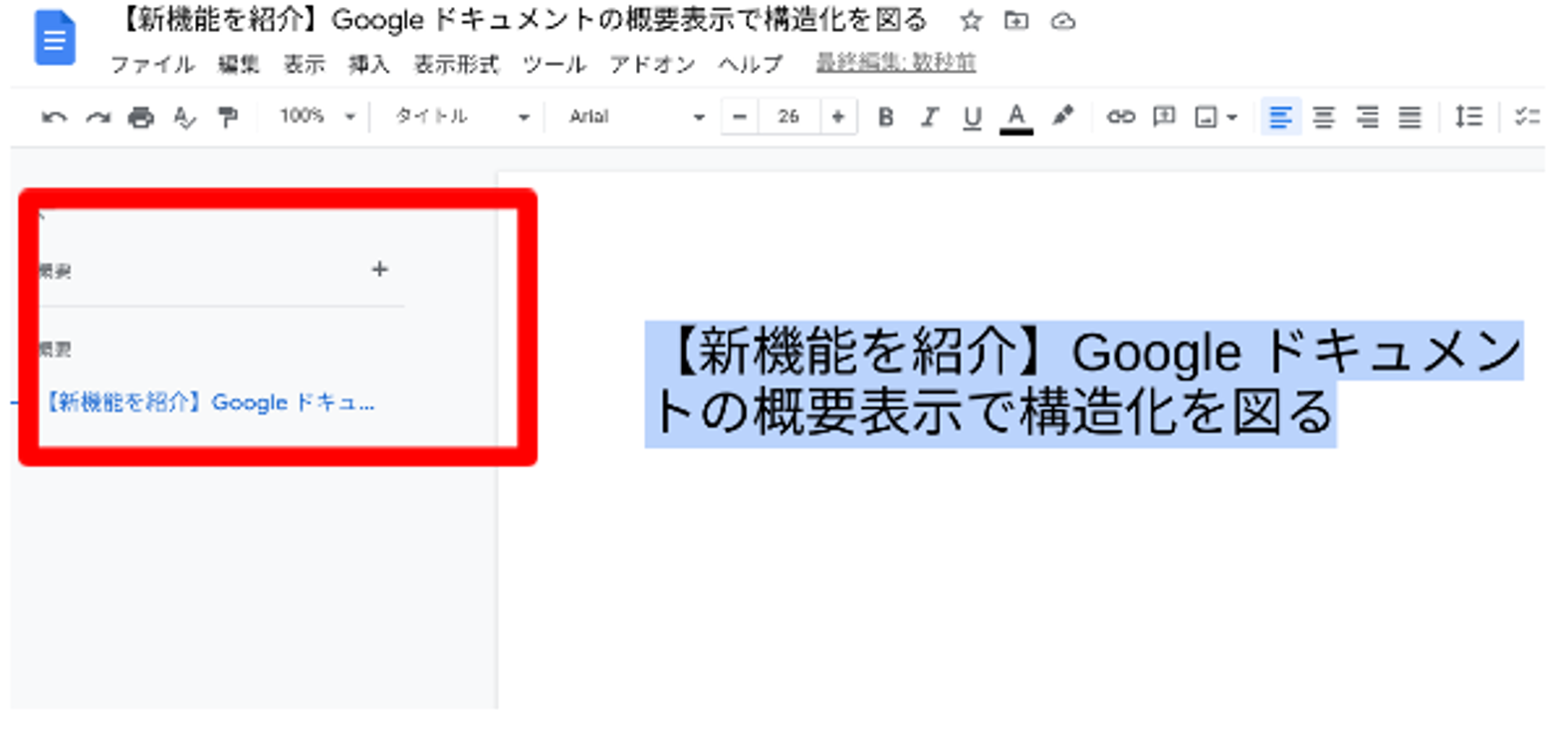The width and height of the screenshot is (1568, 730).
Task: Print the document
Action: (141, 118)
